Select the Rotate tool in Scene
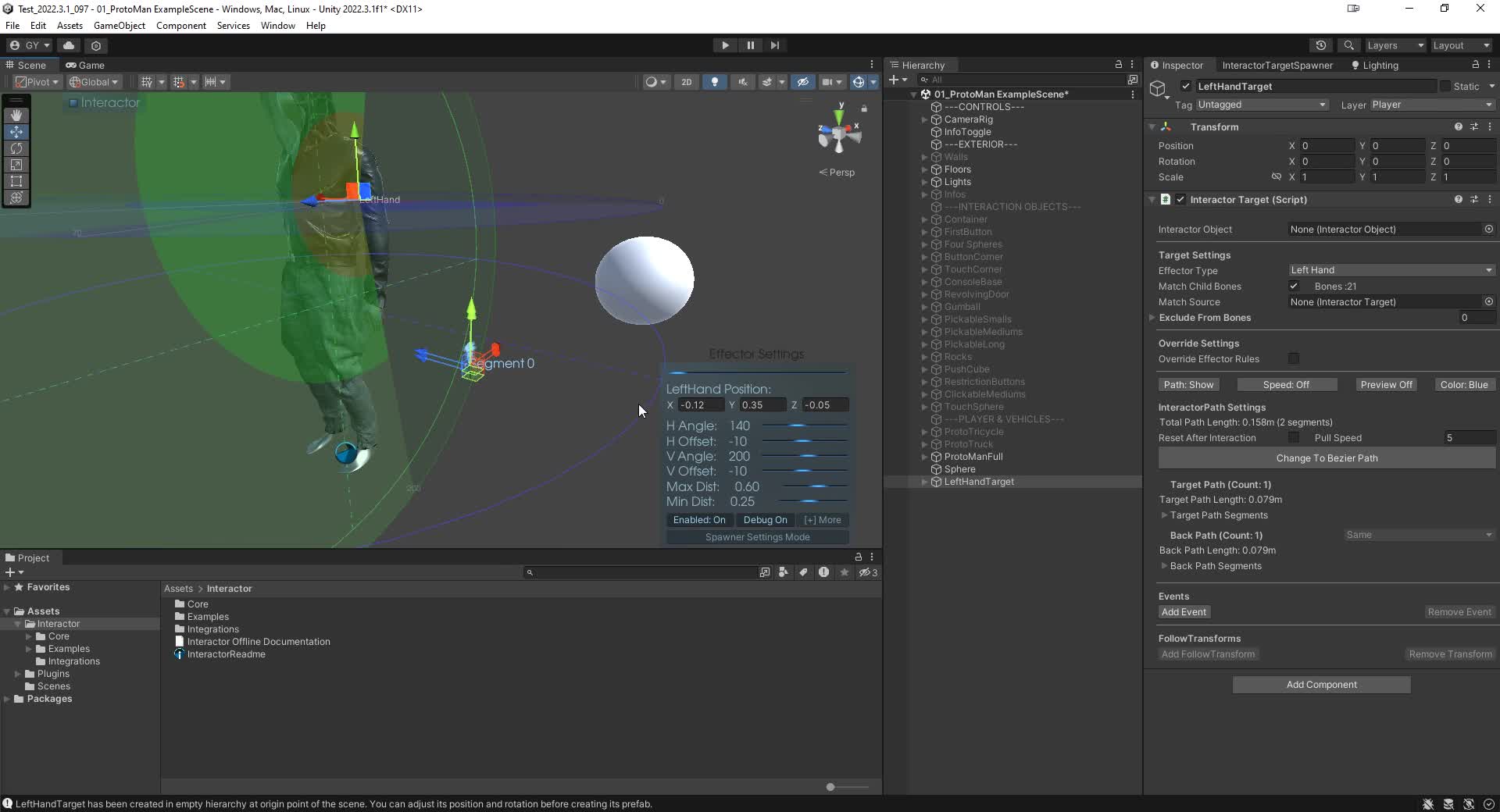This screenshot has width=1500, height=812. click(x=16, y=148)
